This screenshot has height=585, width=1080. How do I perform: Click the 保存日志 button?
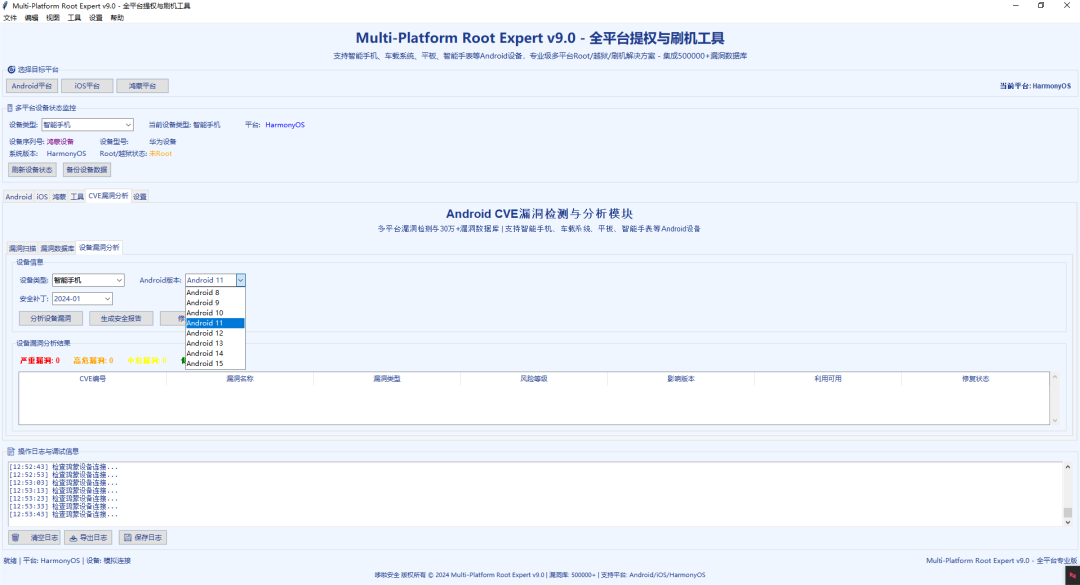point(143,537)
